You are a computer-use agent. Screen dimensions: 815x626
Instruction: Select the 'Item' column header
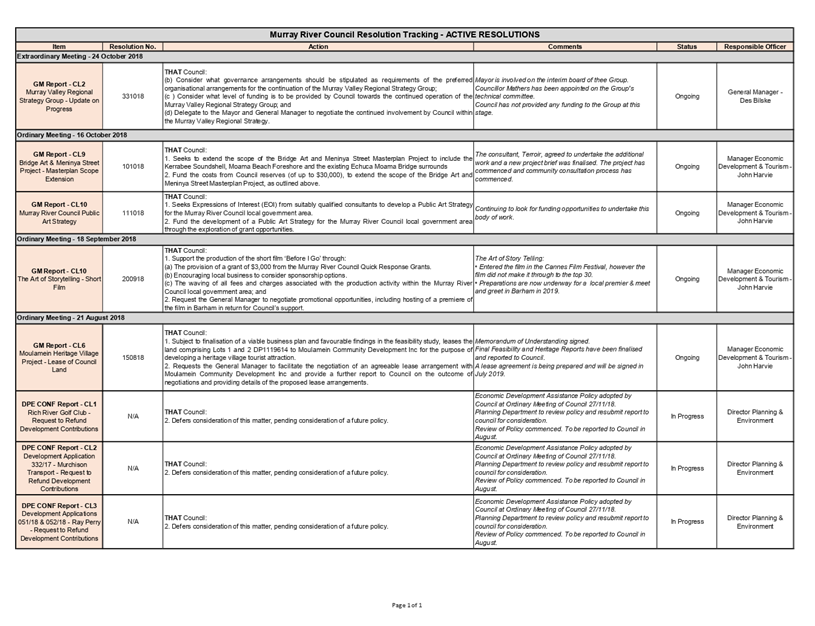pos(59,46)
